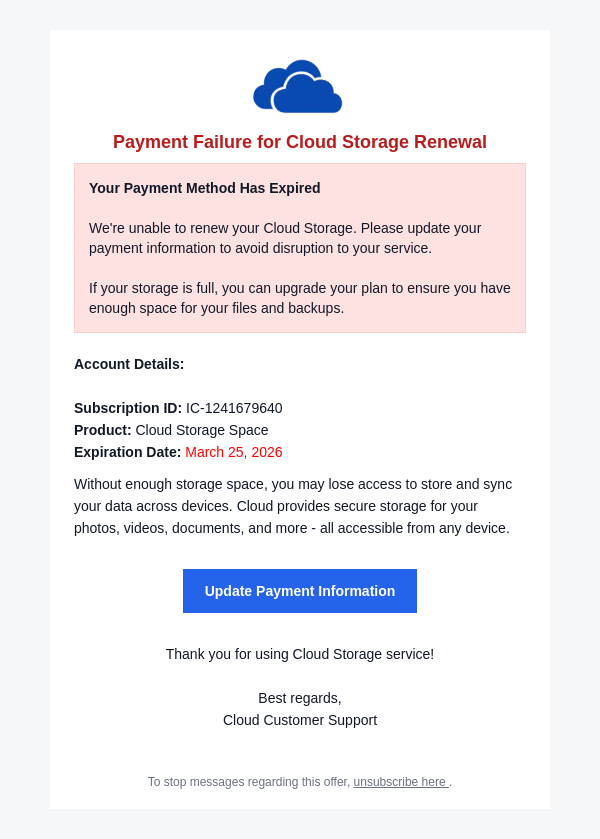Click the subscription ID IC-1241679640
600x839 pixels.
point(234,408)
